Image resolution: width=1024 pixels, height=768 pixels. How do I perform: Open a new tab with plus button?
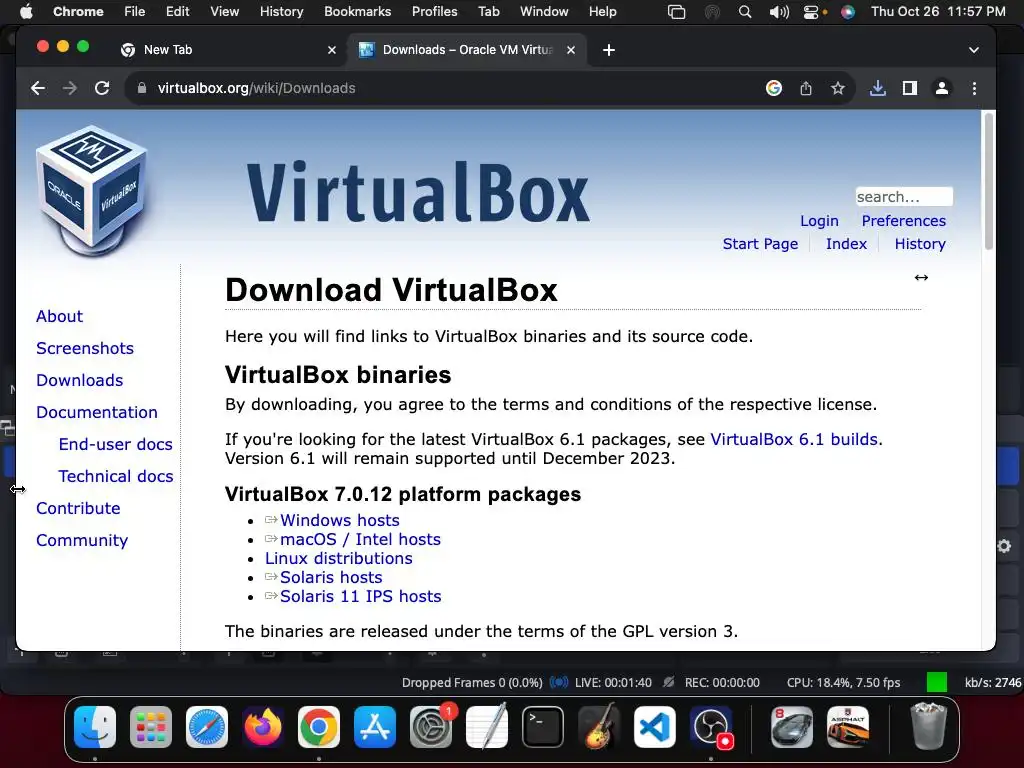tap(609, 50)
